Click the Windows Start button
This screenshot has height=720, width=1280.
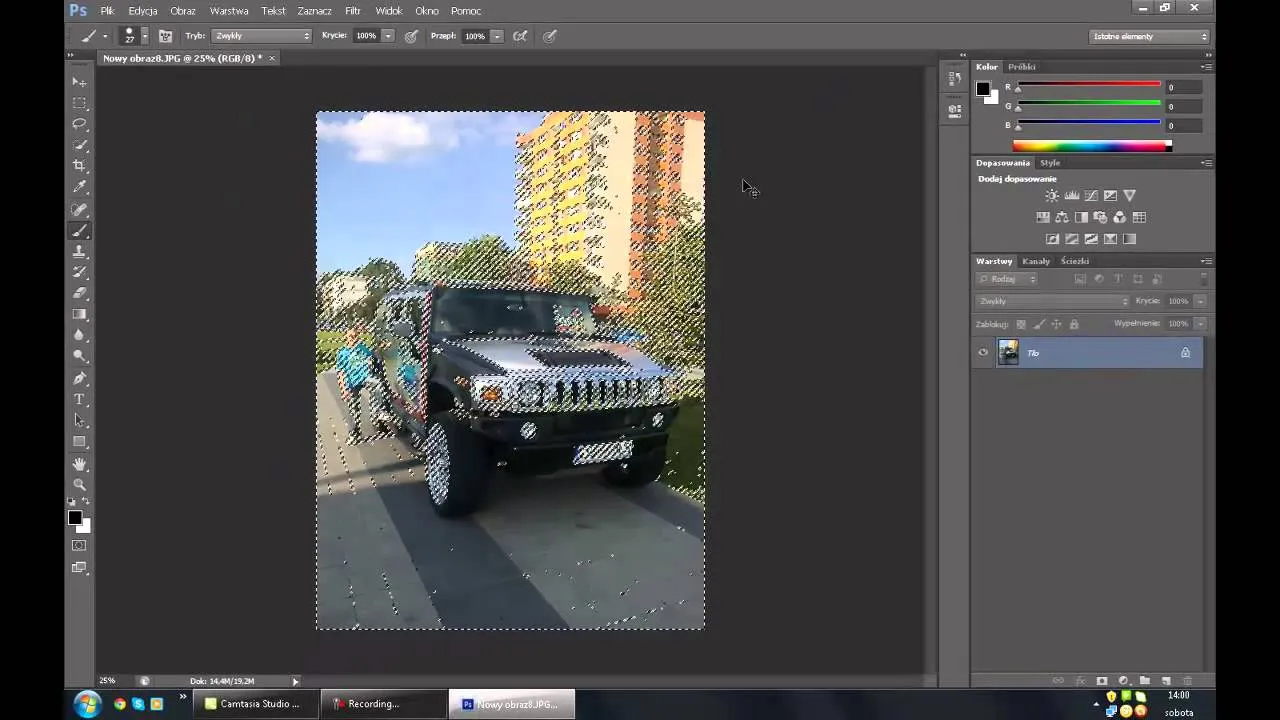point(87,704)
